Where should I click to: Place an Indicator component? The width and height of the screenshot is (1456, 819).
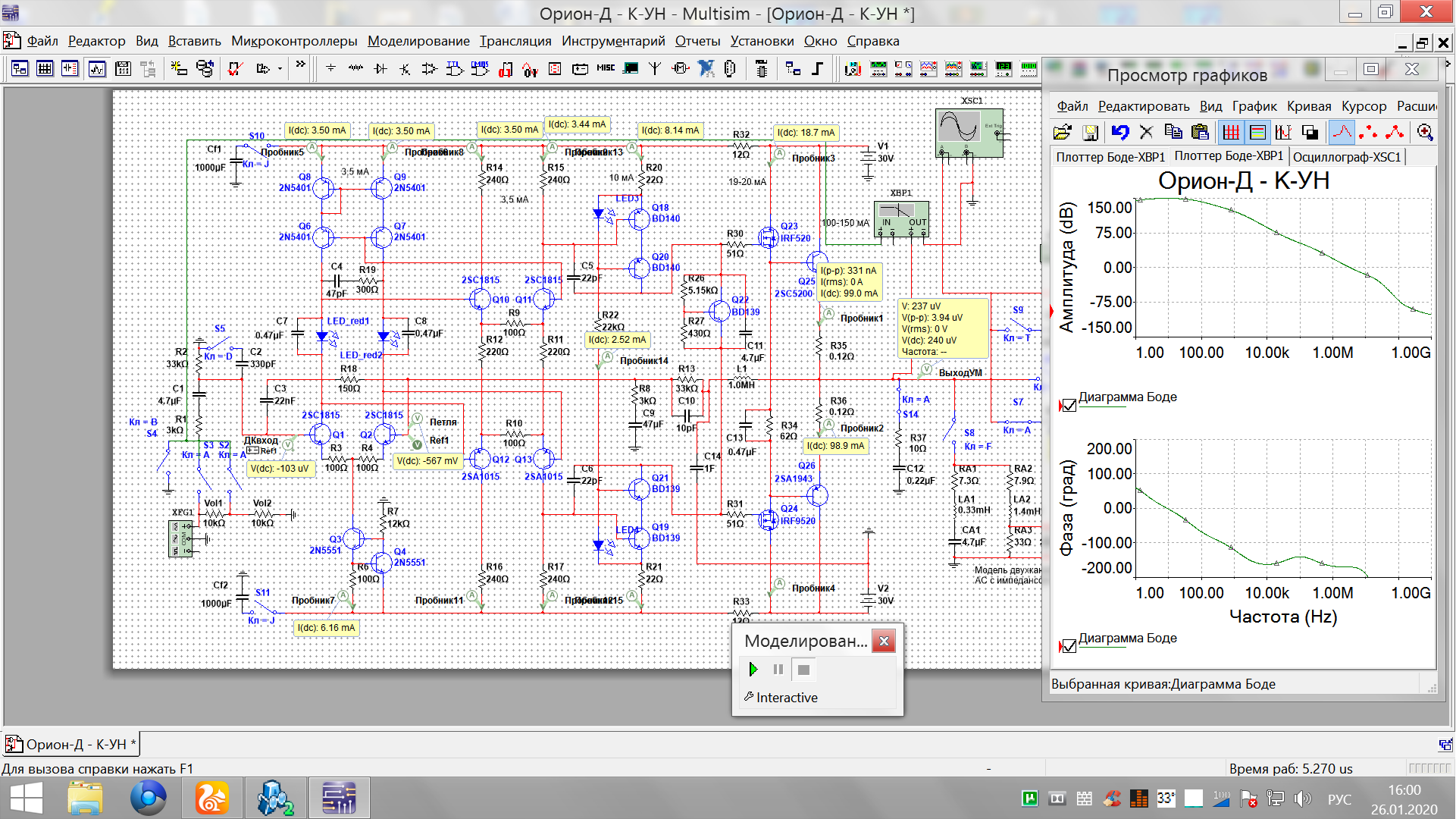(555, 68)
